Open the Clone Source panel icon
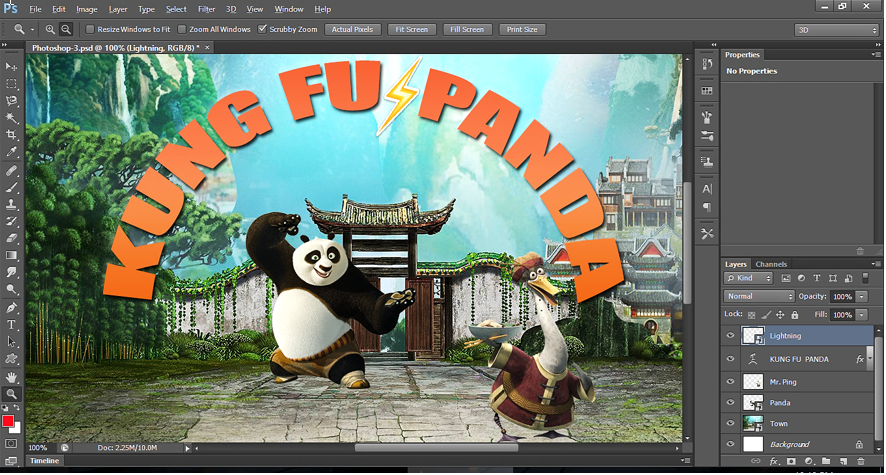 pyautogui.click(x=707, y=162)
